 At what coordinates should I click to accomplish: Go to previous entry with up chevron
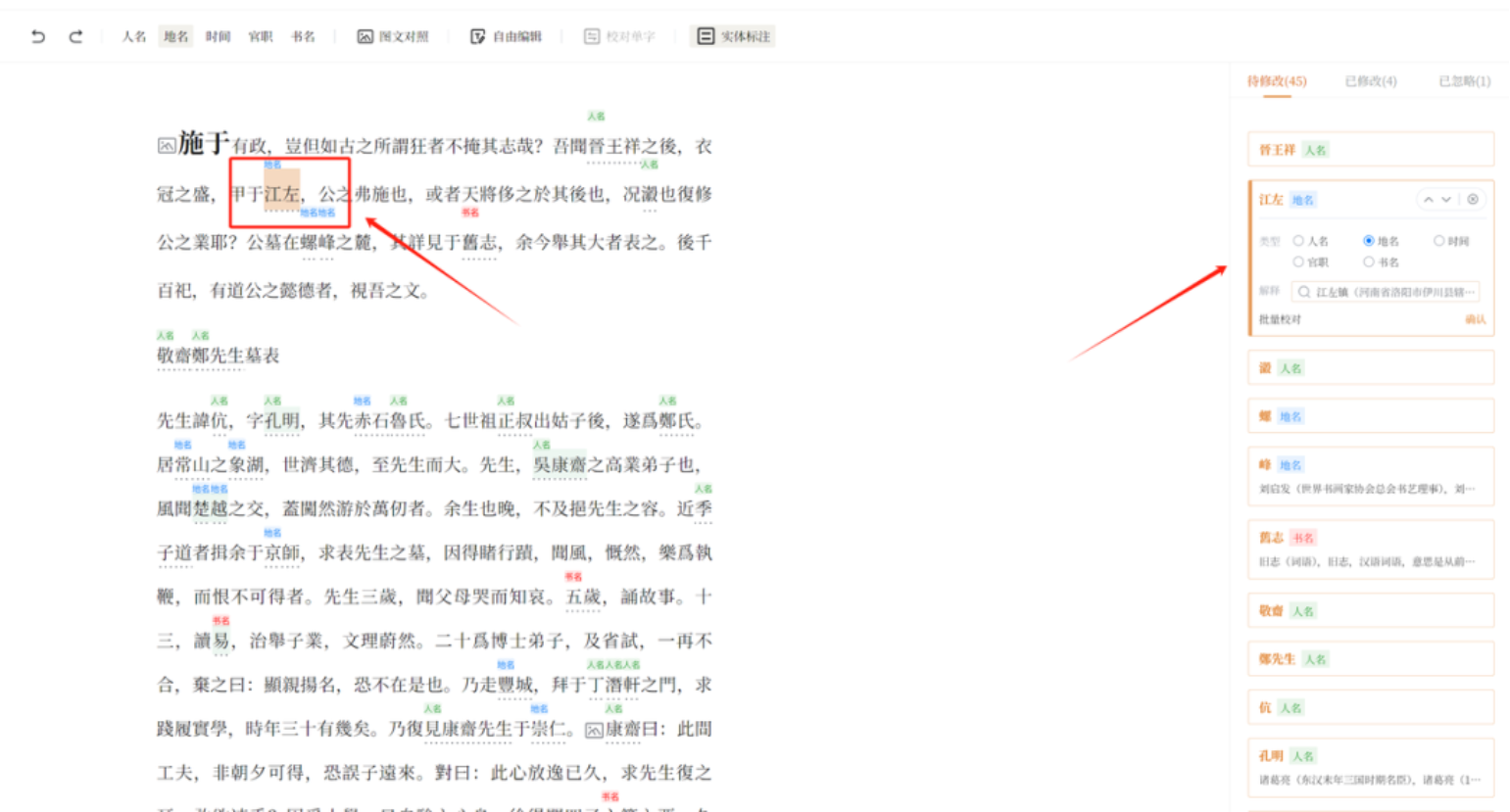[1429, 200]
